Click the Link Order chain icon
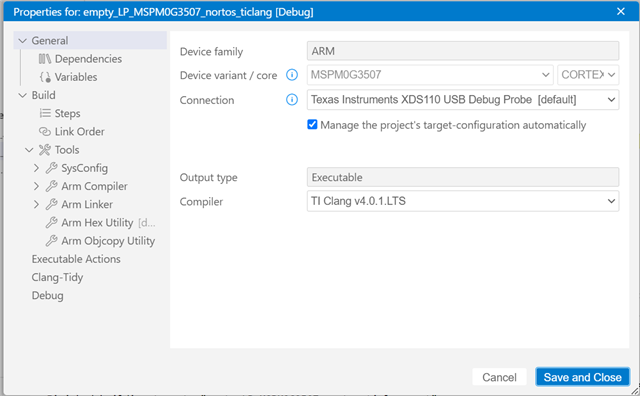Image resolution: width=640 pixels, height=396 pixels. click(44, 131)
